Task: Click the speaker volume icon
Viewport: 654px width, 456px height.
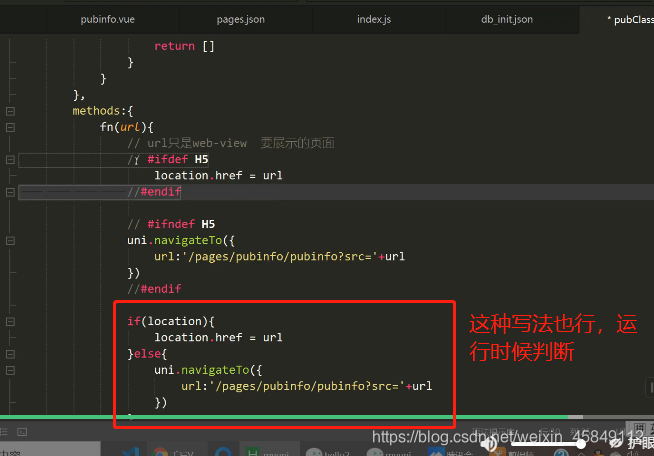Action: (488, 445)
